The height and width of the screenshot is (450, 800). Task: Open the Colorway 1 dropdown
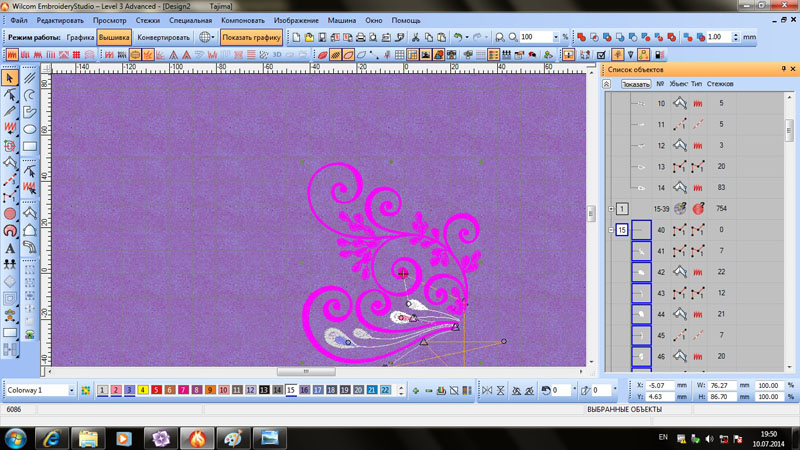point(72,390)
